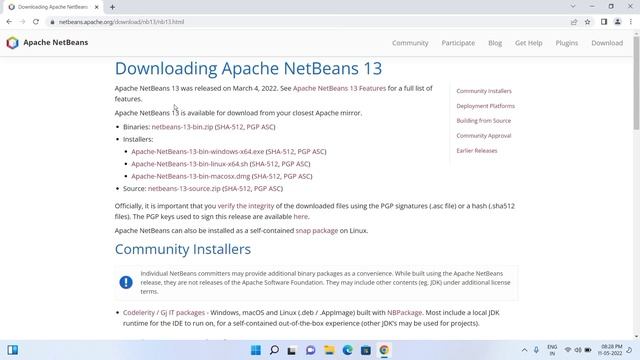The width and height of the screenshot is (640, 360).
Task: Bookmark page with the star icon
Action: pyautogui.click(x=587, y=22)
